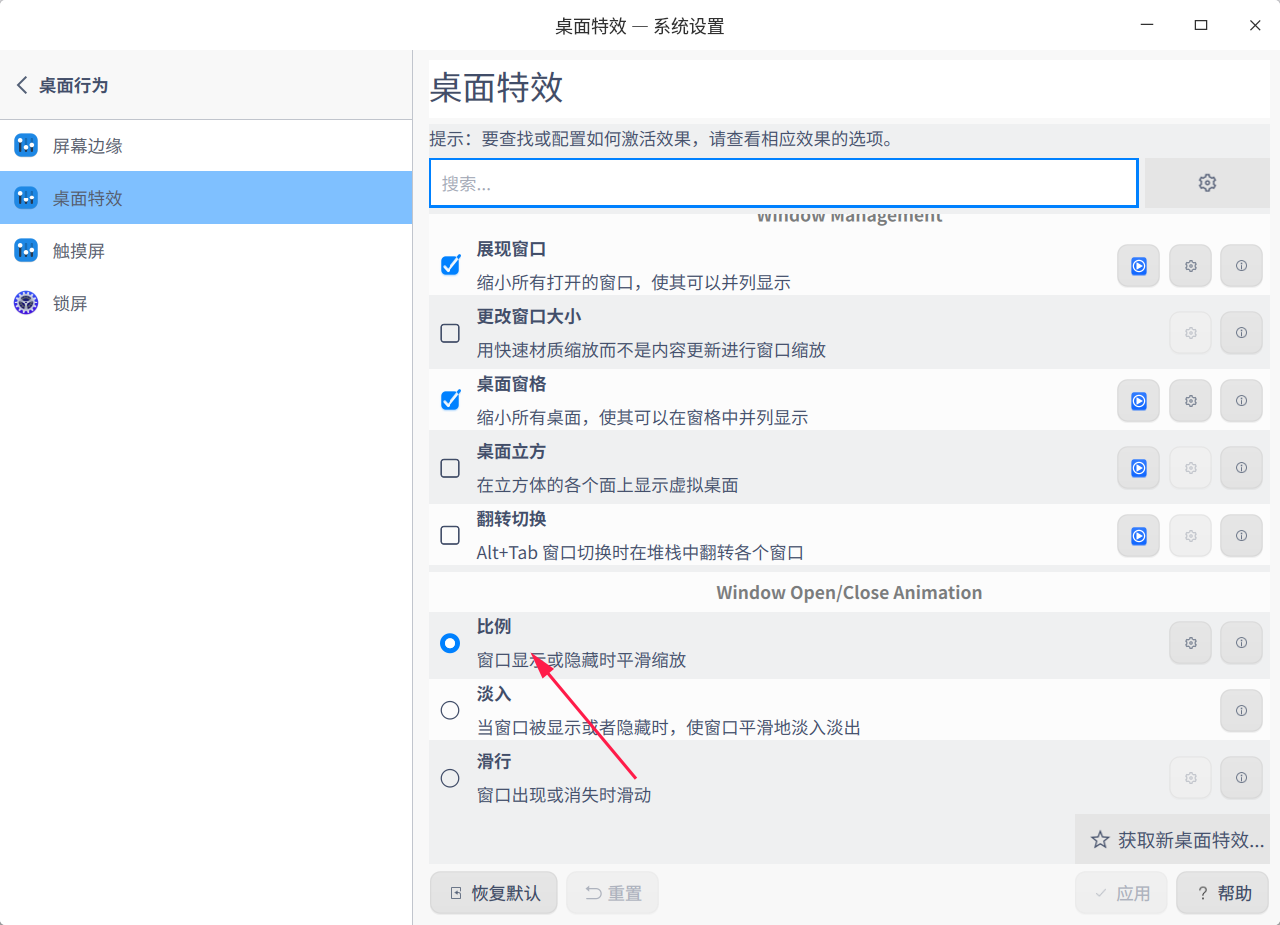1280x925 pixels.
Task: Play preview of 桌面立方 effect
Action: click(x=1138, y=467)
